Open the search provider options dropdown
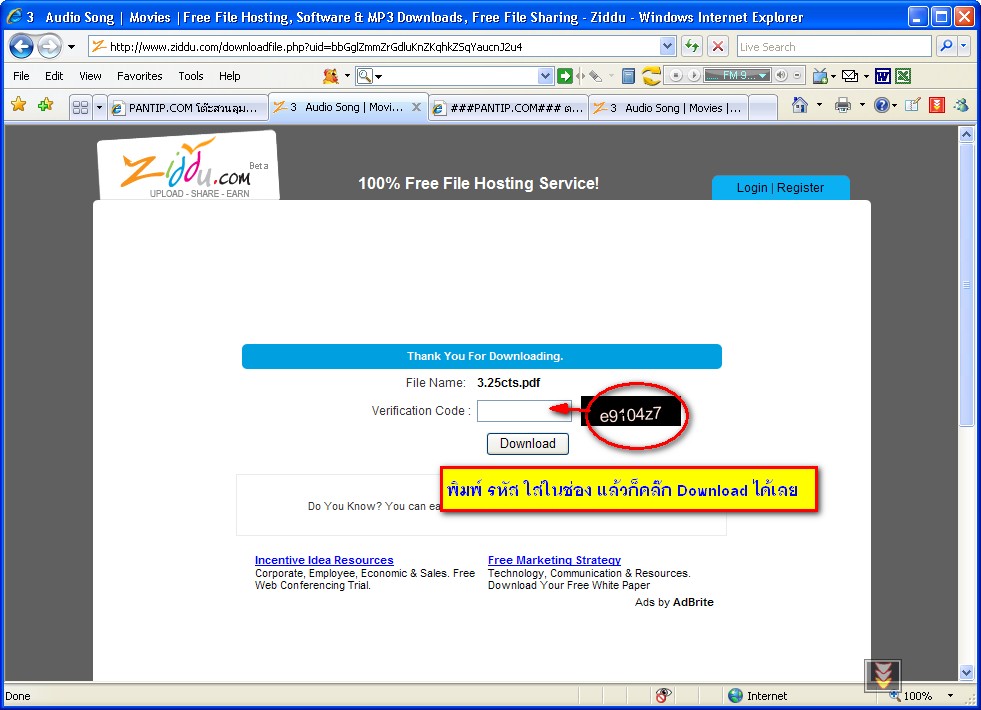 (x=963, y=46)
